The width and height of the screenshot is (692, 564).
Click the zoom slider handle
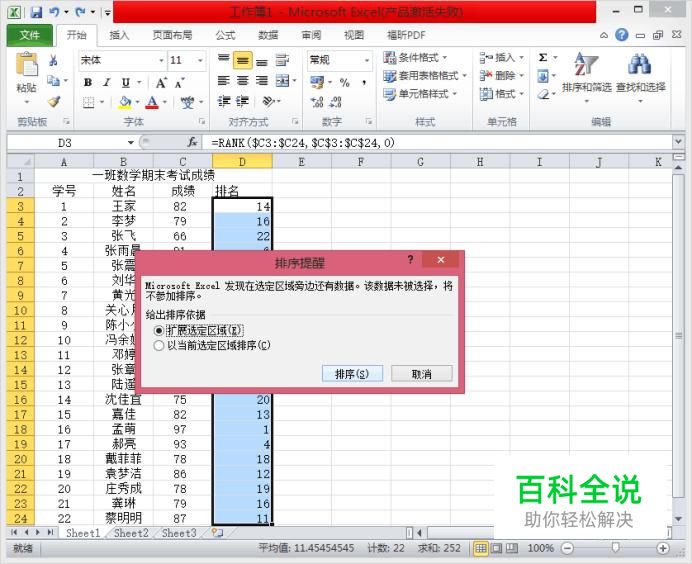point(615,548)
